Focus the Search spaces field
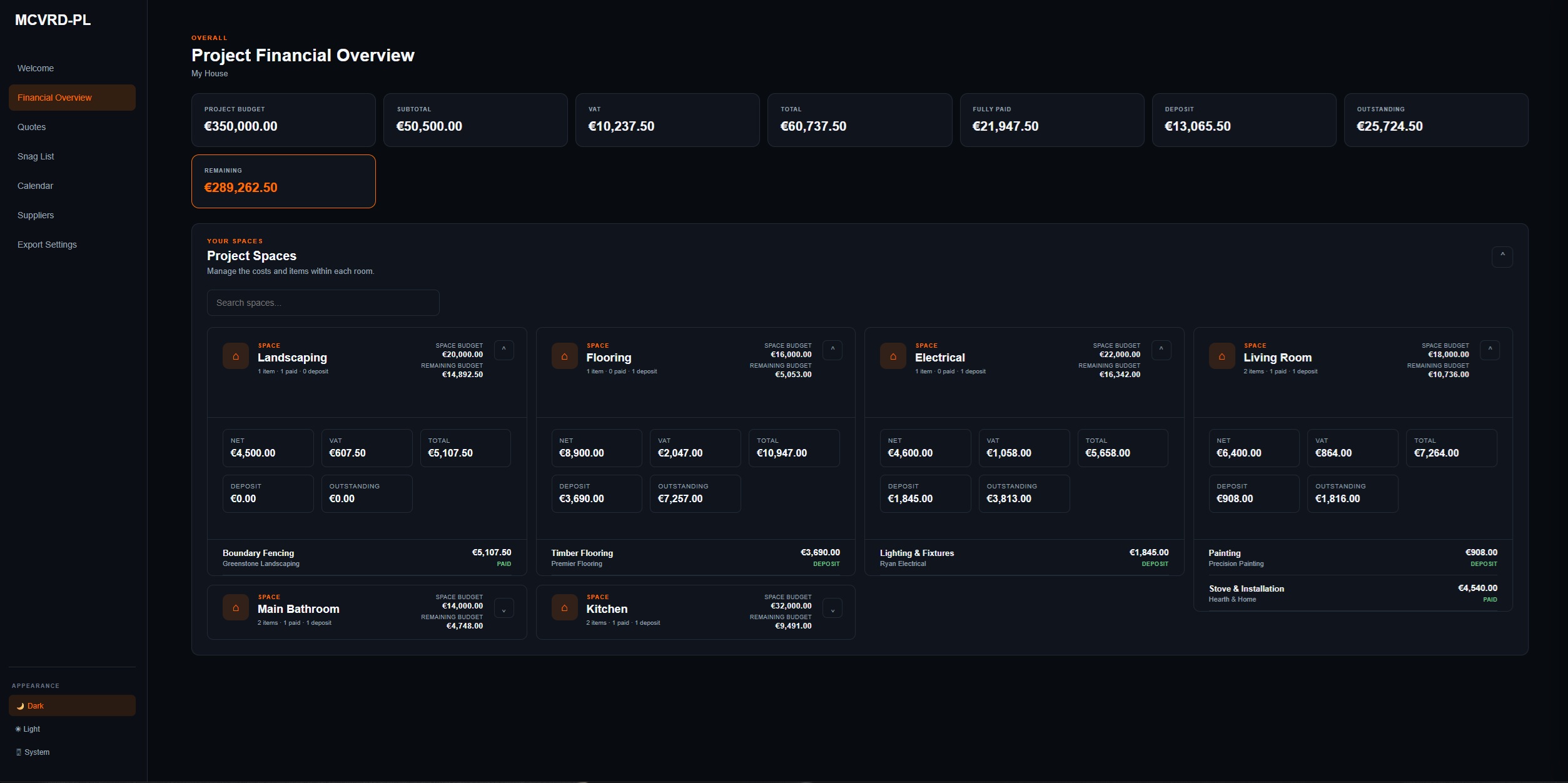The height and width of the screenshot is (783, 1568). pyautogui.click(x=323, y=303)
